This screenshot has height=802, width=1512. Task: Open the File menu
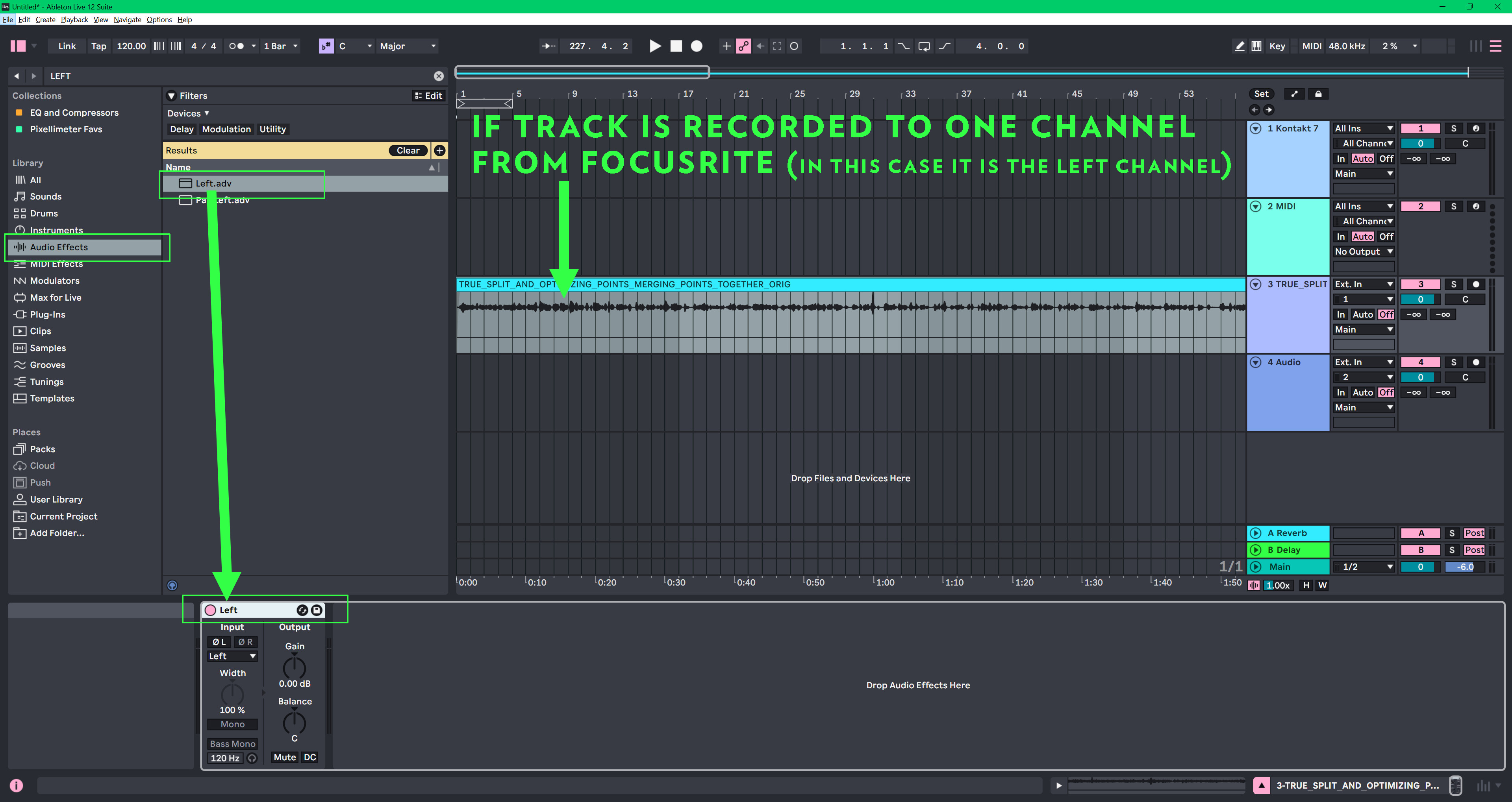click(x=7, y=19)
